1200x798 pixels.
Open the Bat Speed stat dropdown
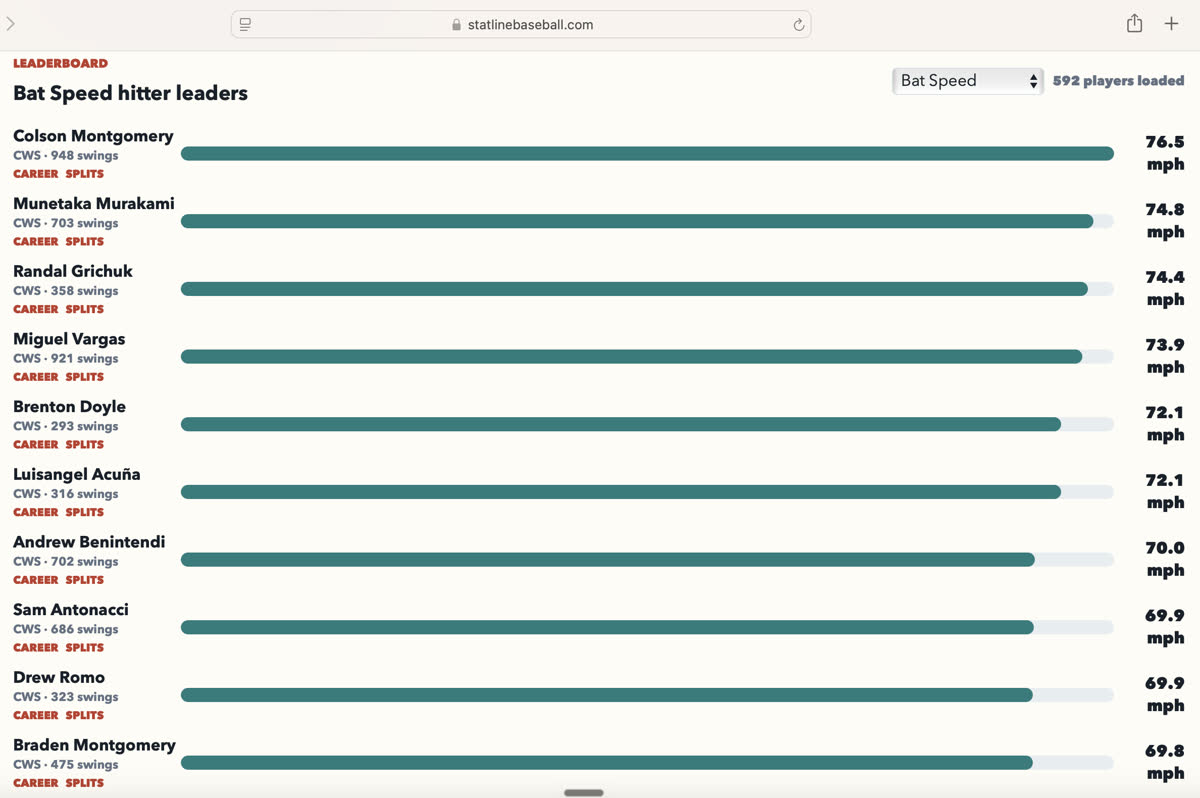click(967, 81)
